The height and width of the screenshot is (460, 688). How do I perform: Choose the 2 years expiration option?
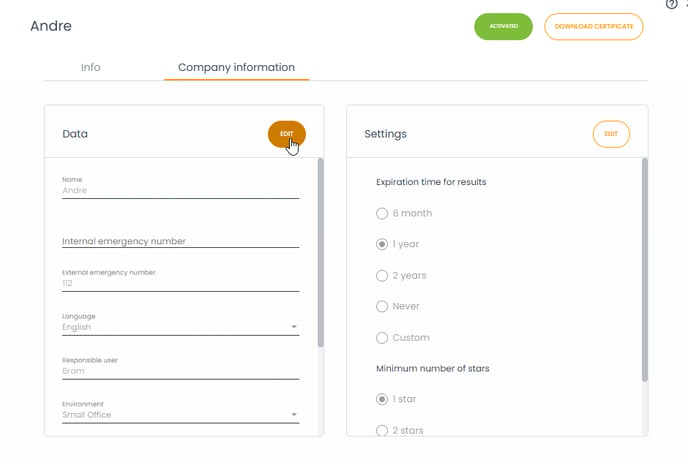381,275
